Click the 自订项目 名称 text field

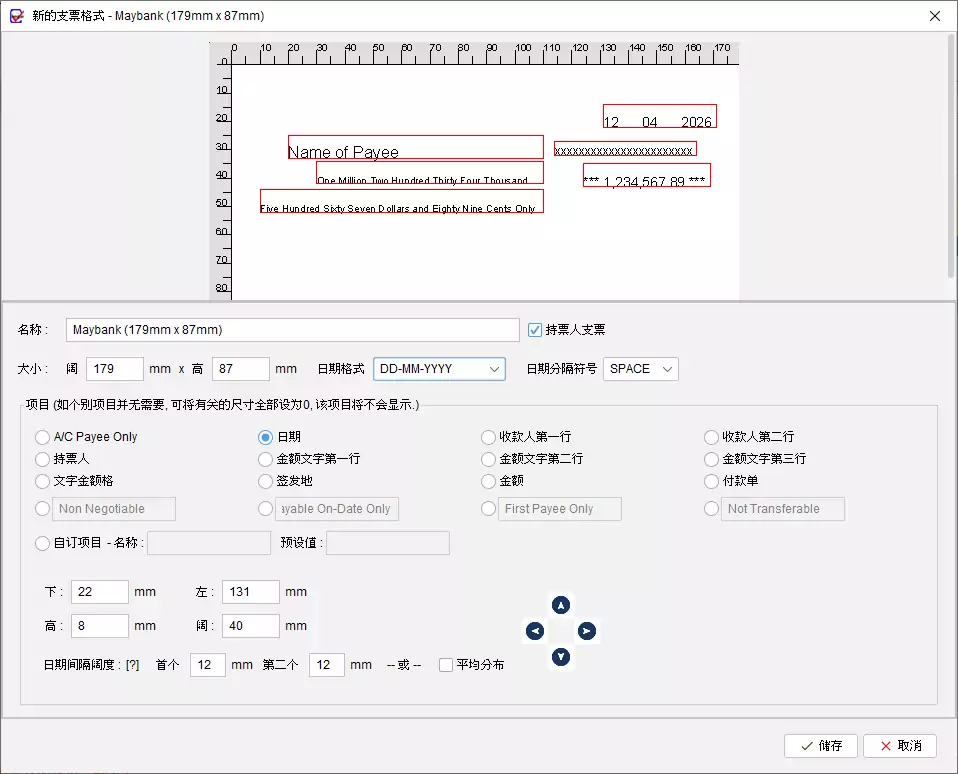209,543
